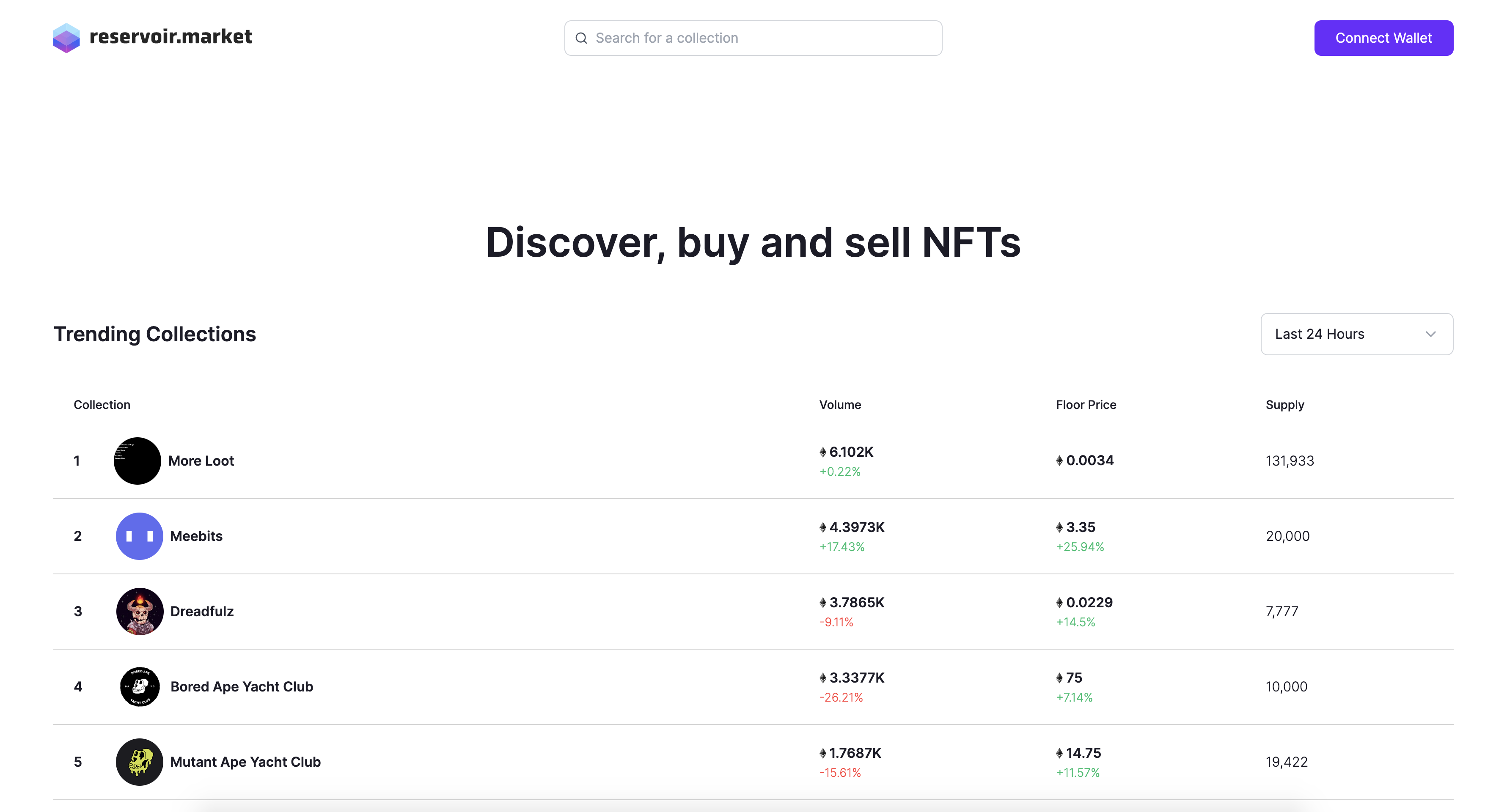Open the Bored Ape Yacht Club name link
The width and height of the screenshot is (1507, 812).
pos(242,686)
